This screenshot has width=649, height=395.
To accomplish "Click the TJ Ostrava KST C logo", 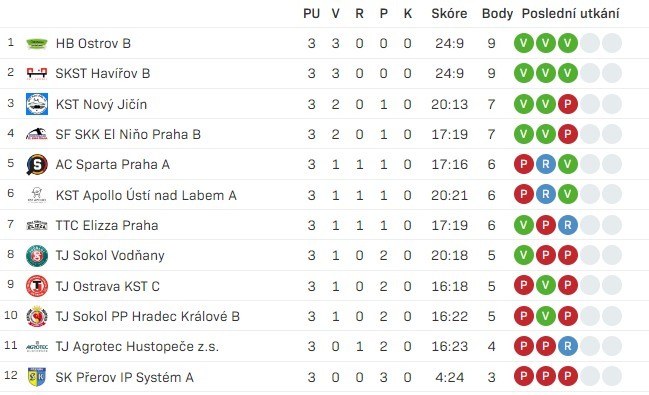I will pos(37,286).
